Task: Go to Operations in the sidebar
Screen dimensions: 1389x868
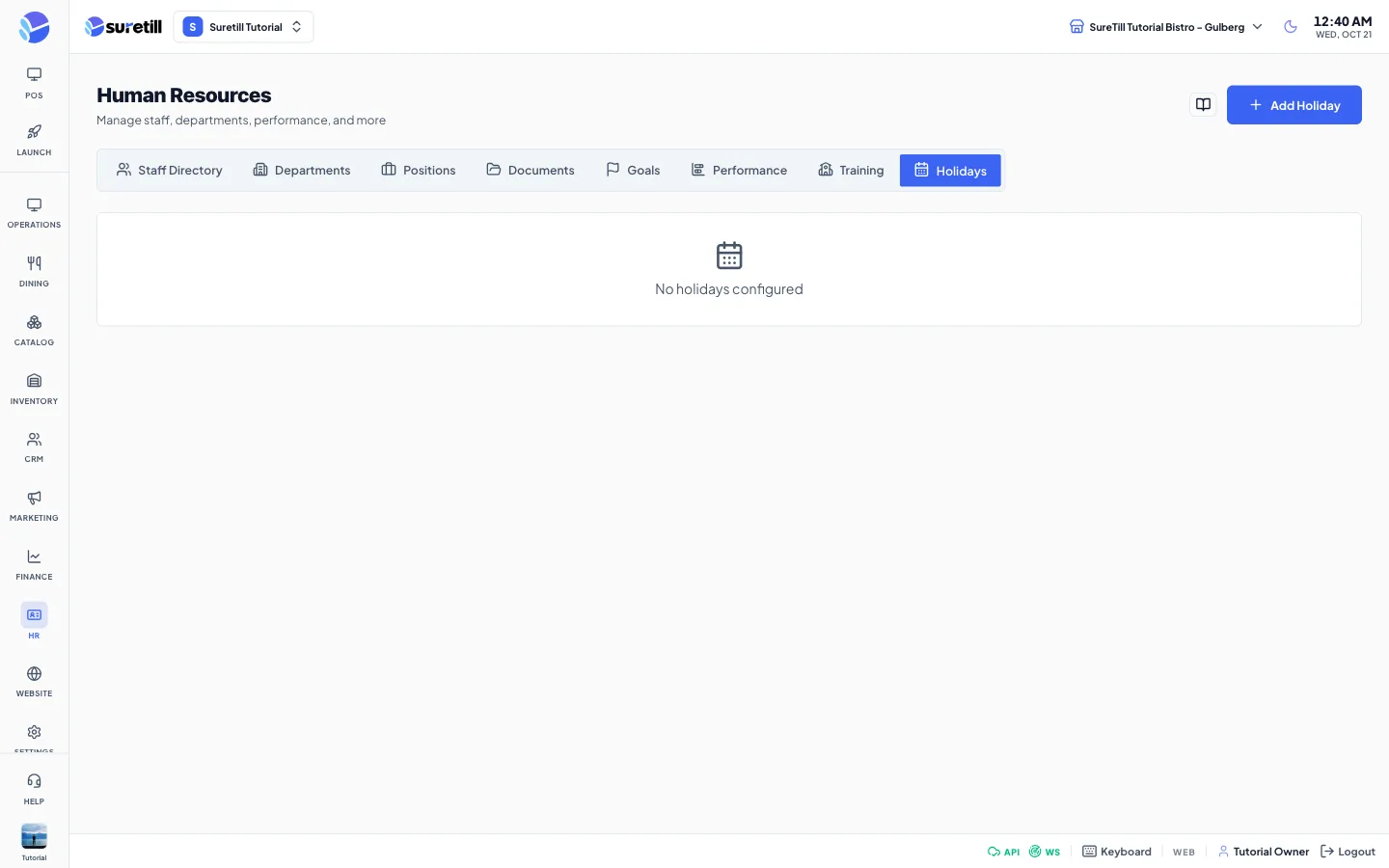Action: click(34, 213)
